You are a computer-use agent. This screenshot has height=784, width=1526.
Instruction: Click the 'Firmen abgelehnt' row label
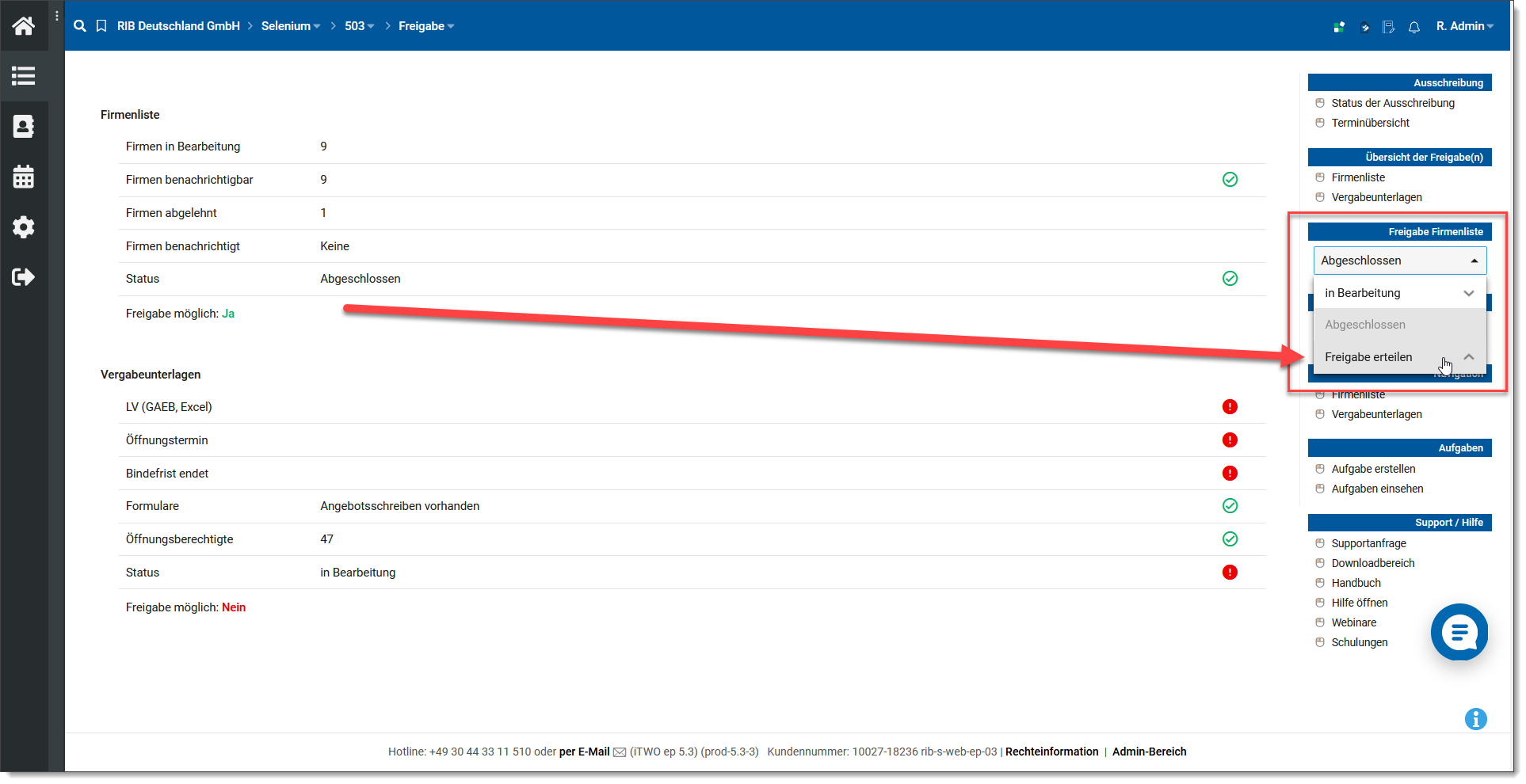pyautogui.click(x=171, y=213)
